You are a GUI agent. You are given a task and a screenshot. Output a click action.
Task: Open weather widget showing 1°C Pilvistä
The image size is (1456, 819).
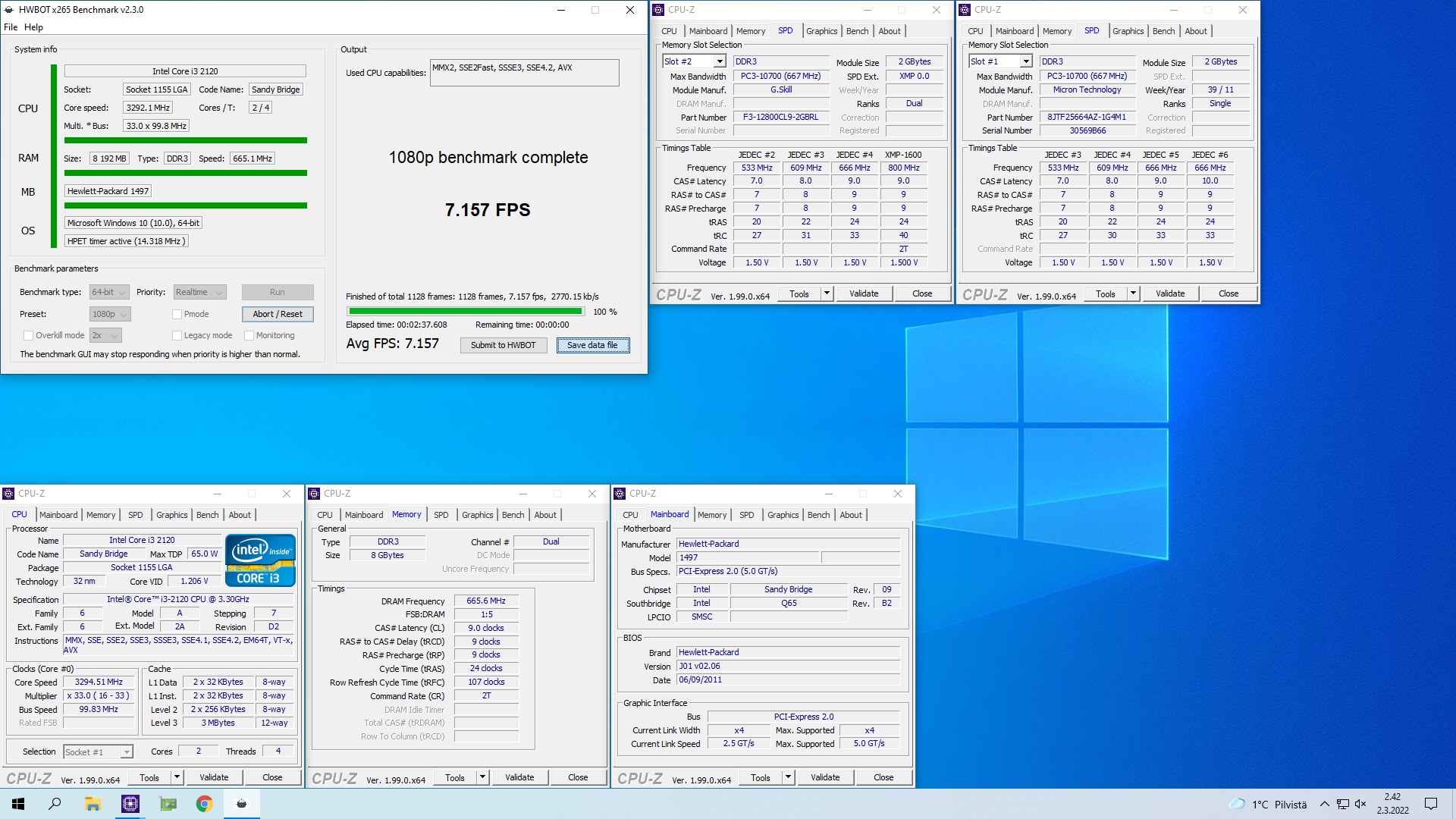tap(1268, 804)
